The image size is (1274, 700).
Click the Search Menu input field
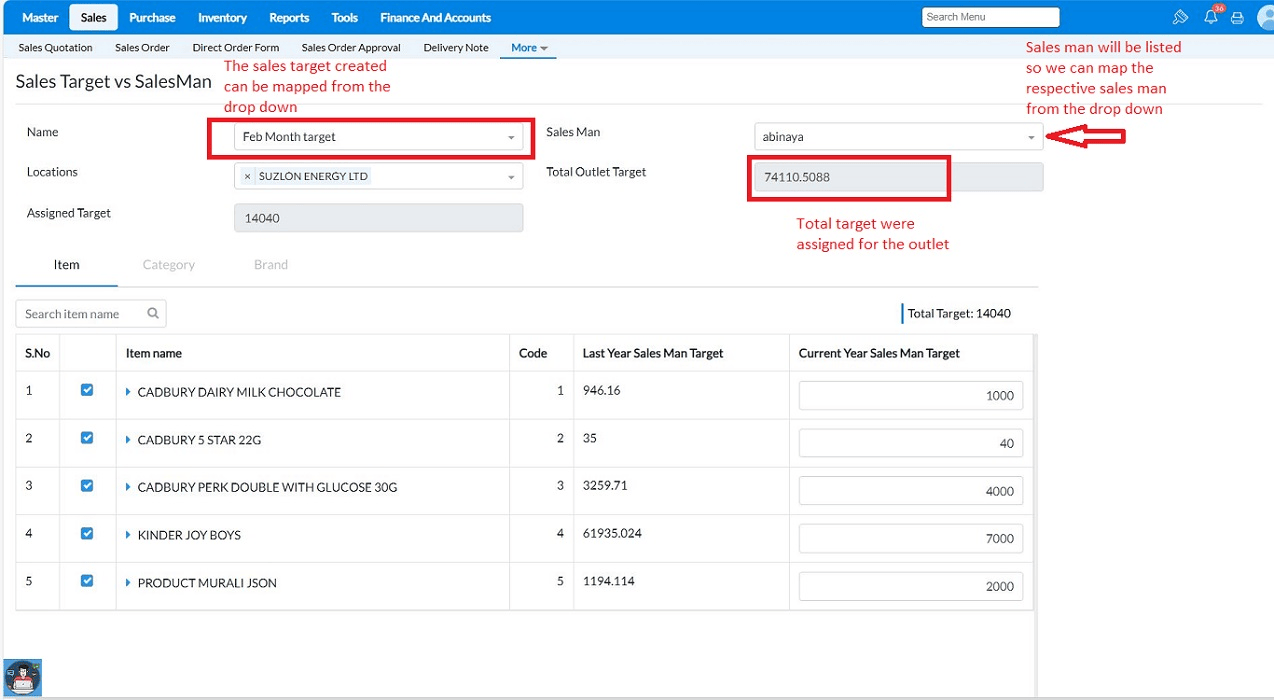989,17
